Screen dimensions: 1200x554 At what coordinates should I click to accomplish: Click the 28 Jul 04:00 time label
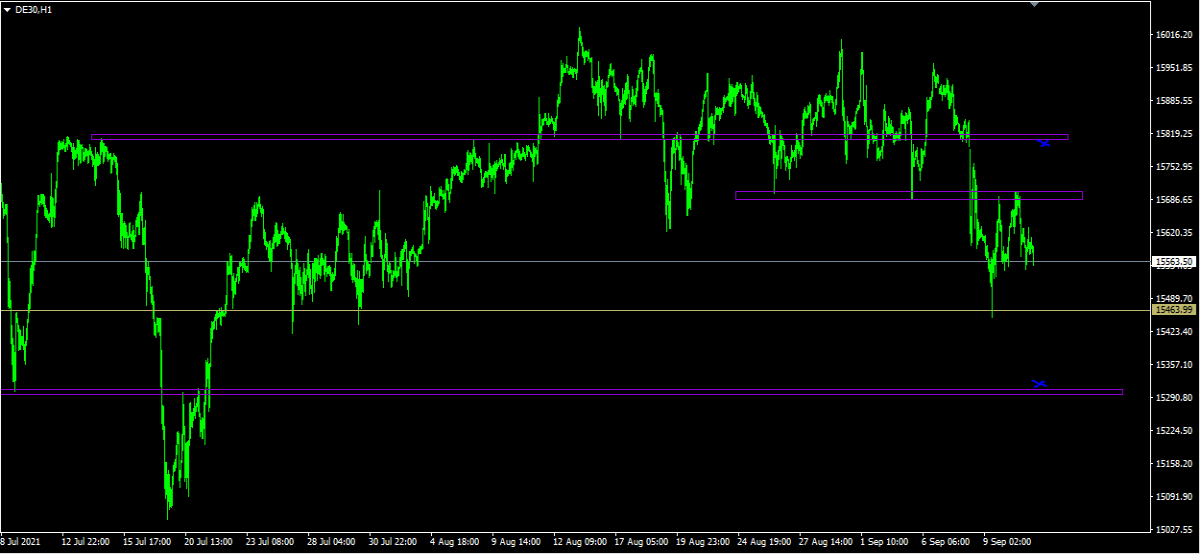(331, 542)
